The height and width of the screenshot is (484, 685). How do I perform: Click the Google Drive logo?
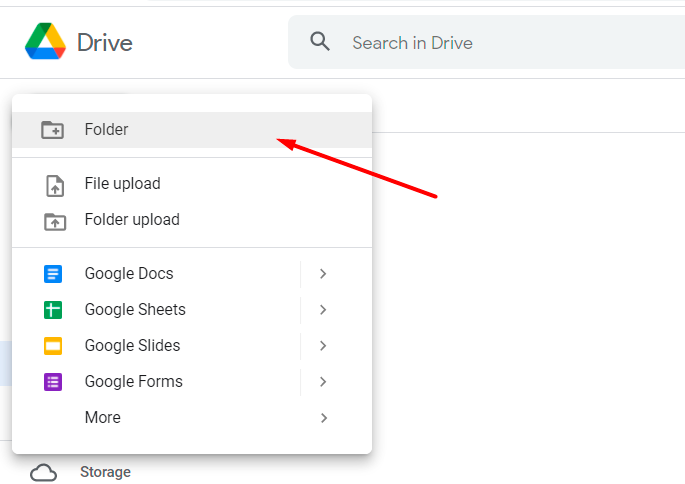tap(46, 42)
